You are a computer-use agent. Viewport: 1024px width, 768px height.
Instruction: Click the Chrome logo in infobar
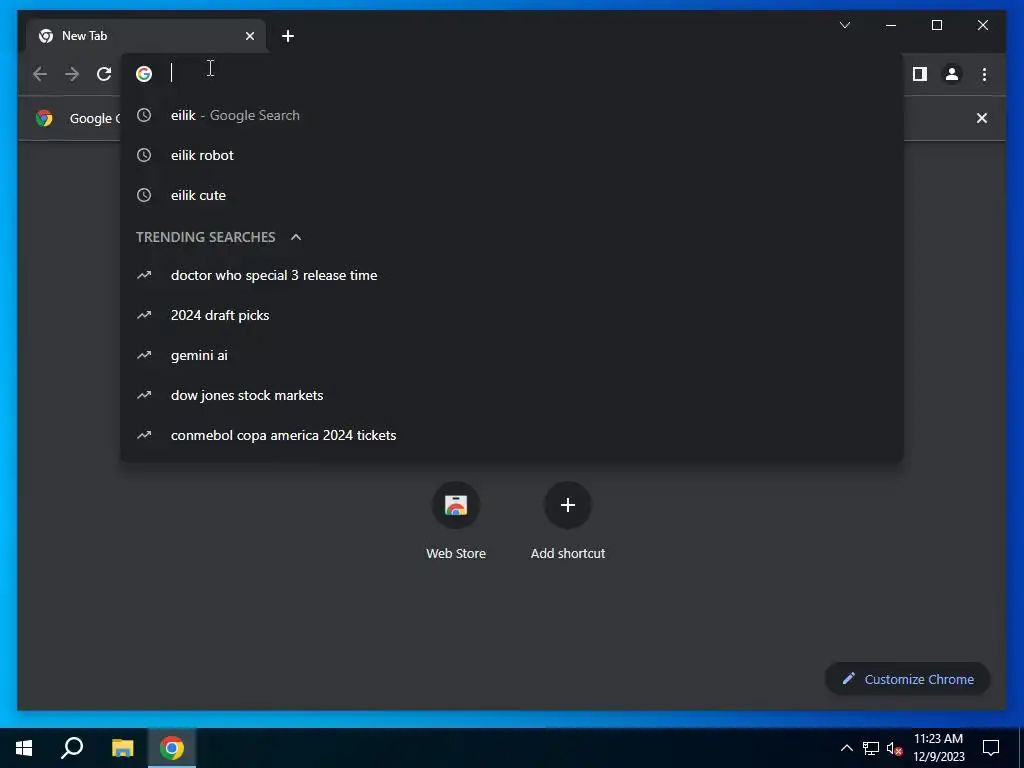click(44, 118)
